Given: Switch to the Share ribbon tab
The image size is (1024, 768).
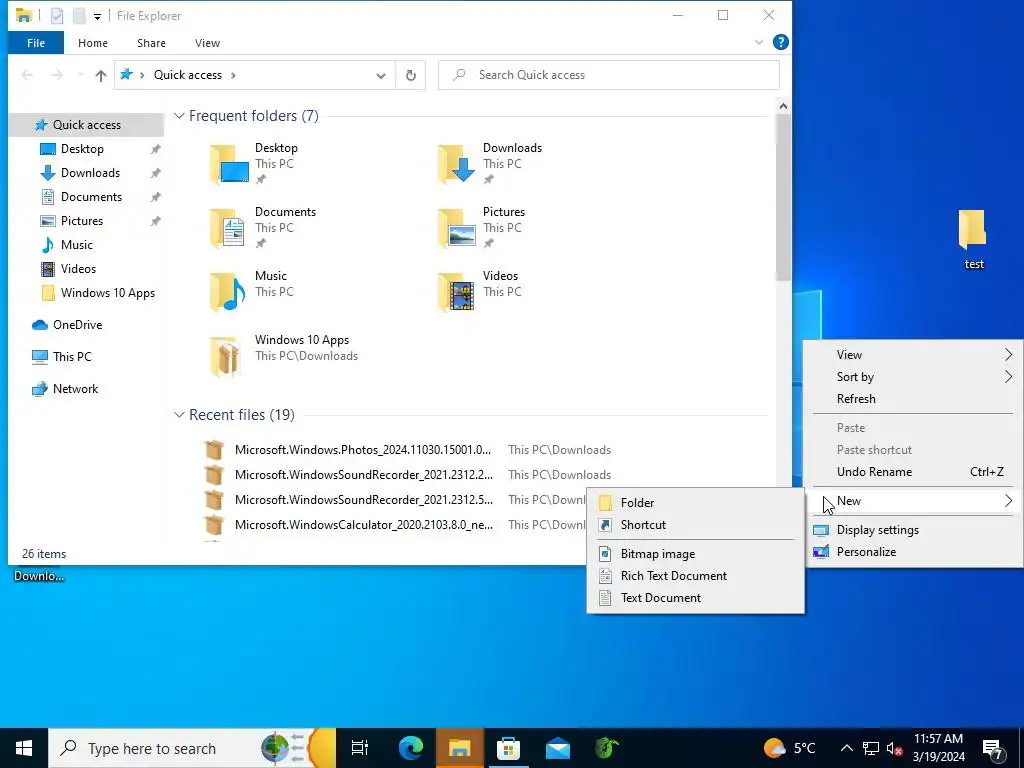Looking at the screenshot, I should point(151,43).
